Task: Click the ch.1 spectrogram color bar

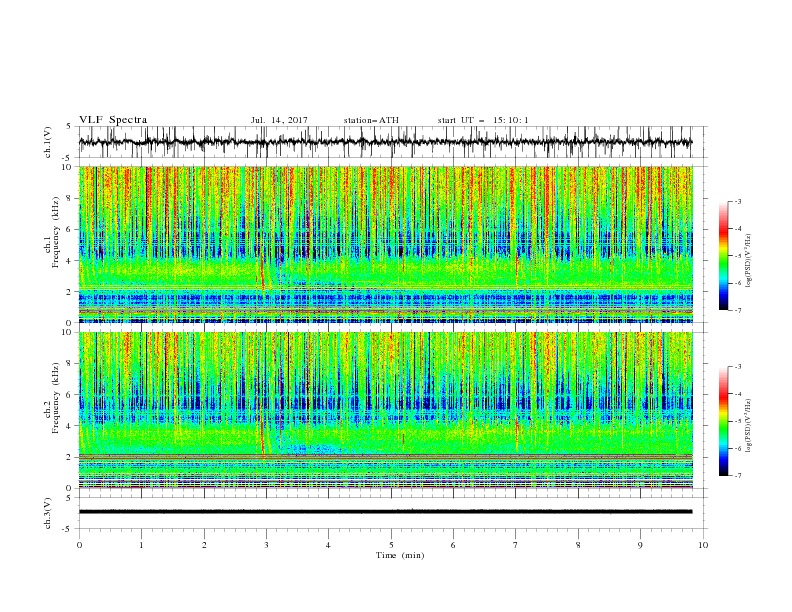Action: click(x=723, y=256)
